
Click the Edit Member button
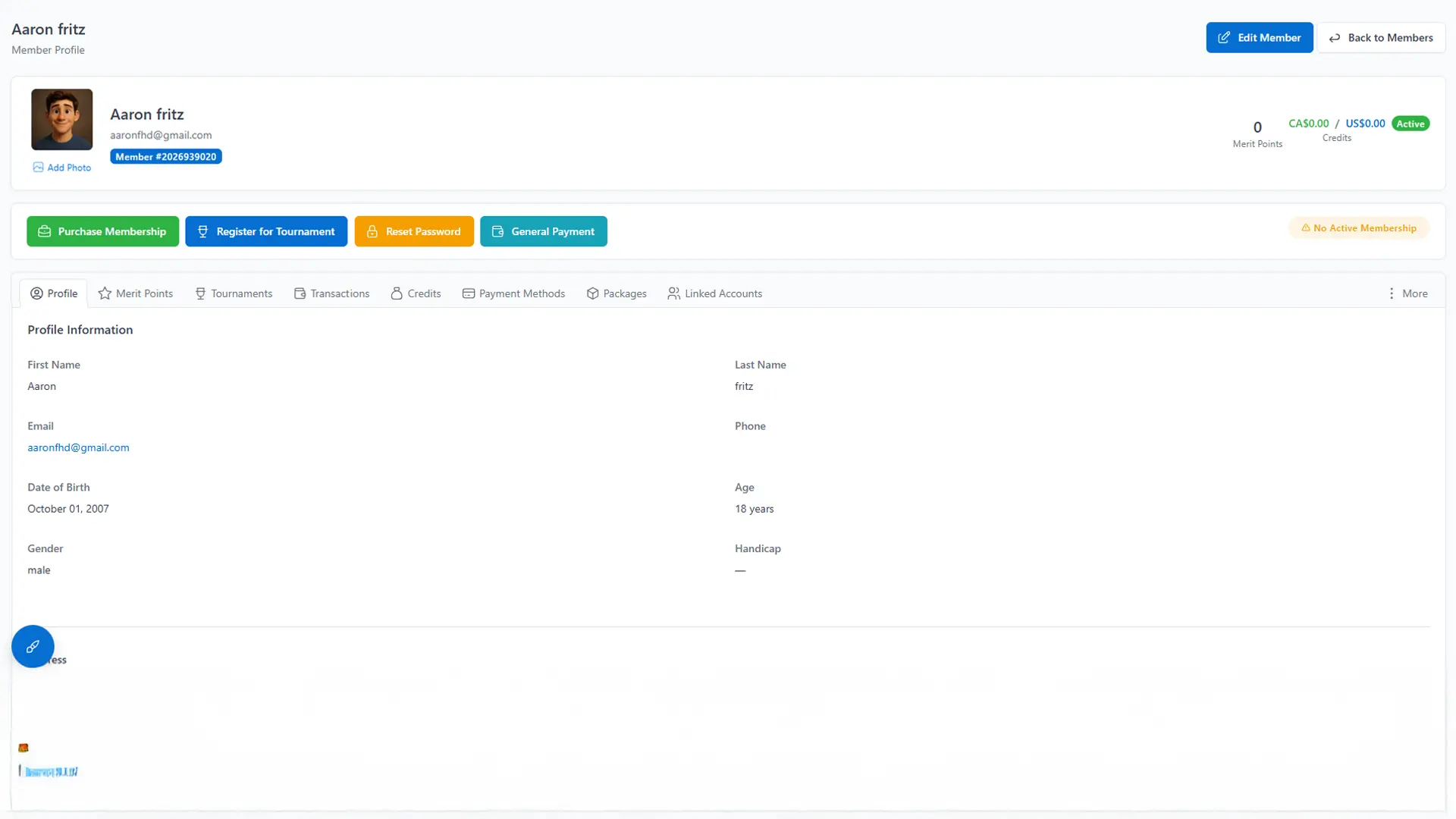coord(1260,37)
